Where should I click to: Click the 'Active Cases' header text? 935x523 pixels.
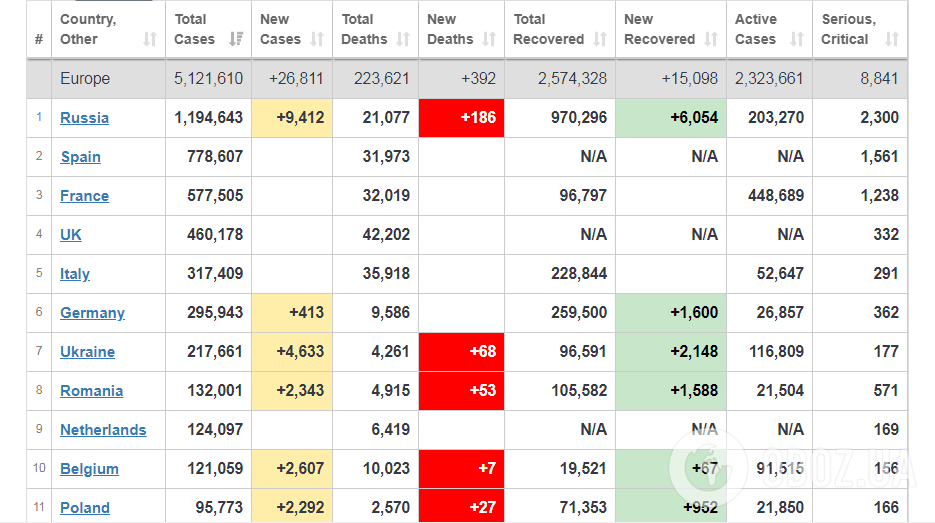756,29
